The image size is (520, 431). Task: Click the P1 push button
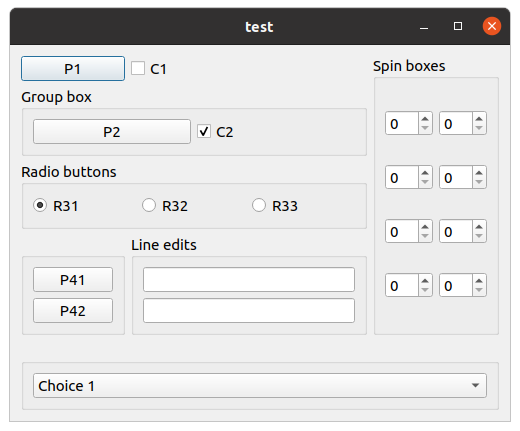(73, 69)
